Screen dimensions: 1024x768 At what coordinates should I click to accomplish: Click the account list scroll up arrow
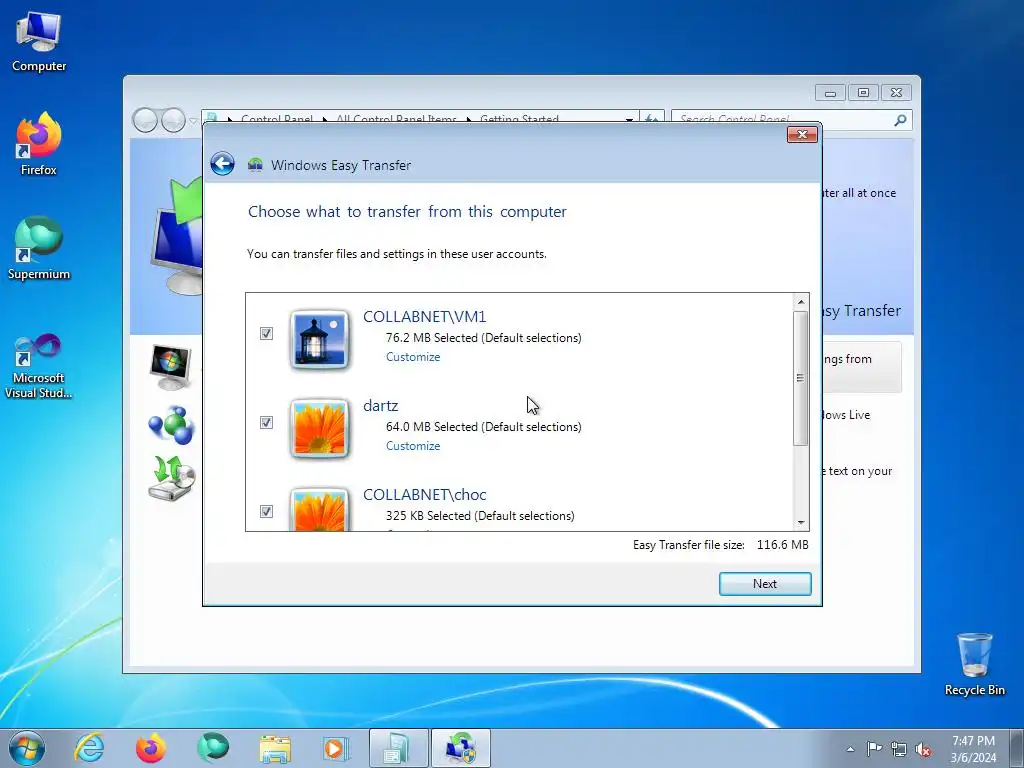(801, 302)
